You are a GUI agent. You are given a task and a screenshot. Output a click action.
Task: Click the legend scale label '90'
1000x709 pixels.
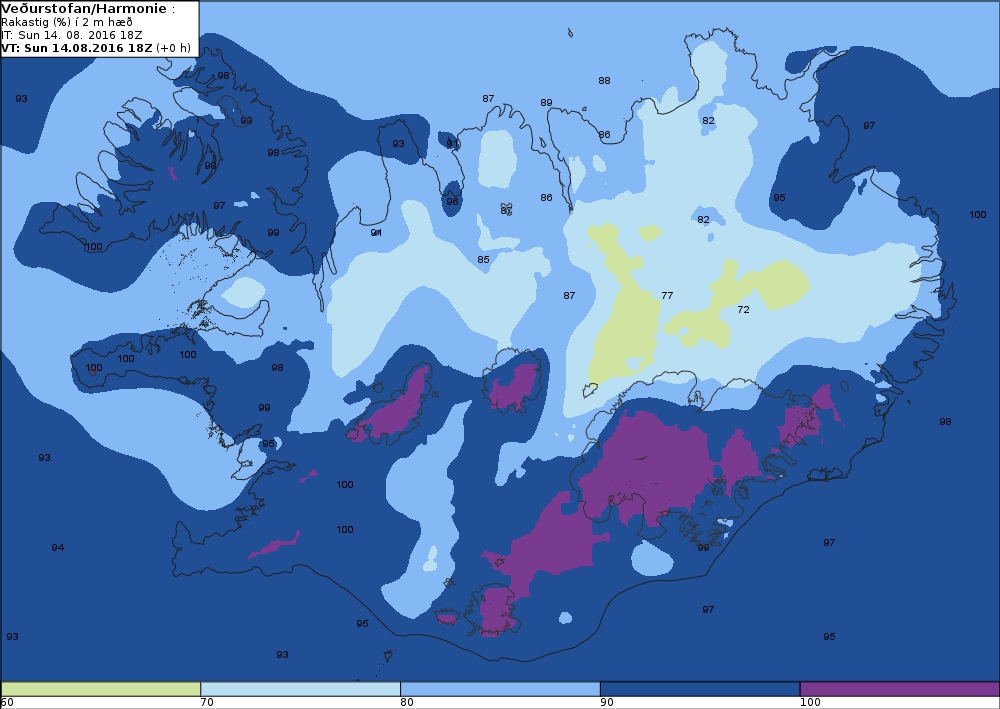pos(607,702)
